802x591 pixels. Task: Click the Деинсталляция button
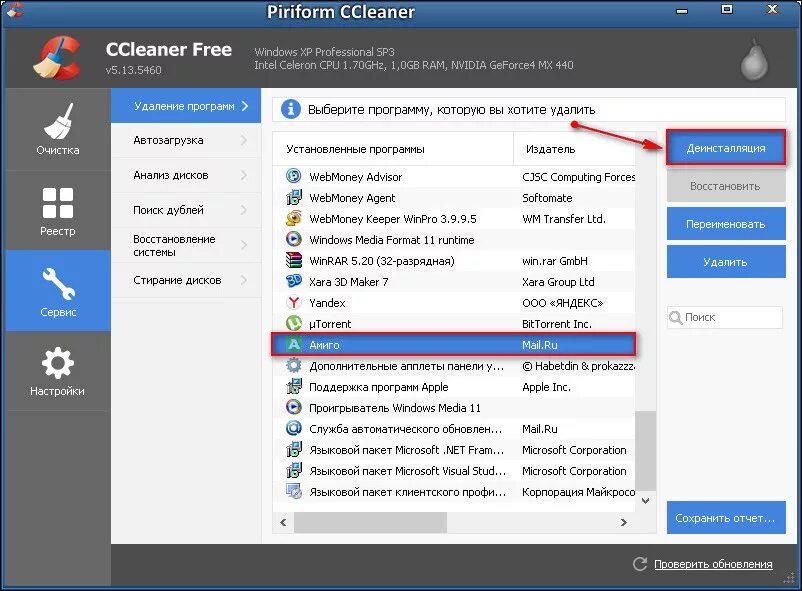[726, 148]
